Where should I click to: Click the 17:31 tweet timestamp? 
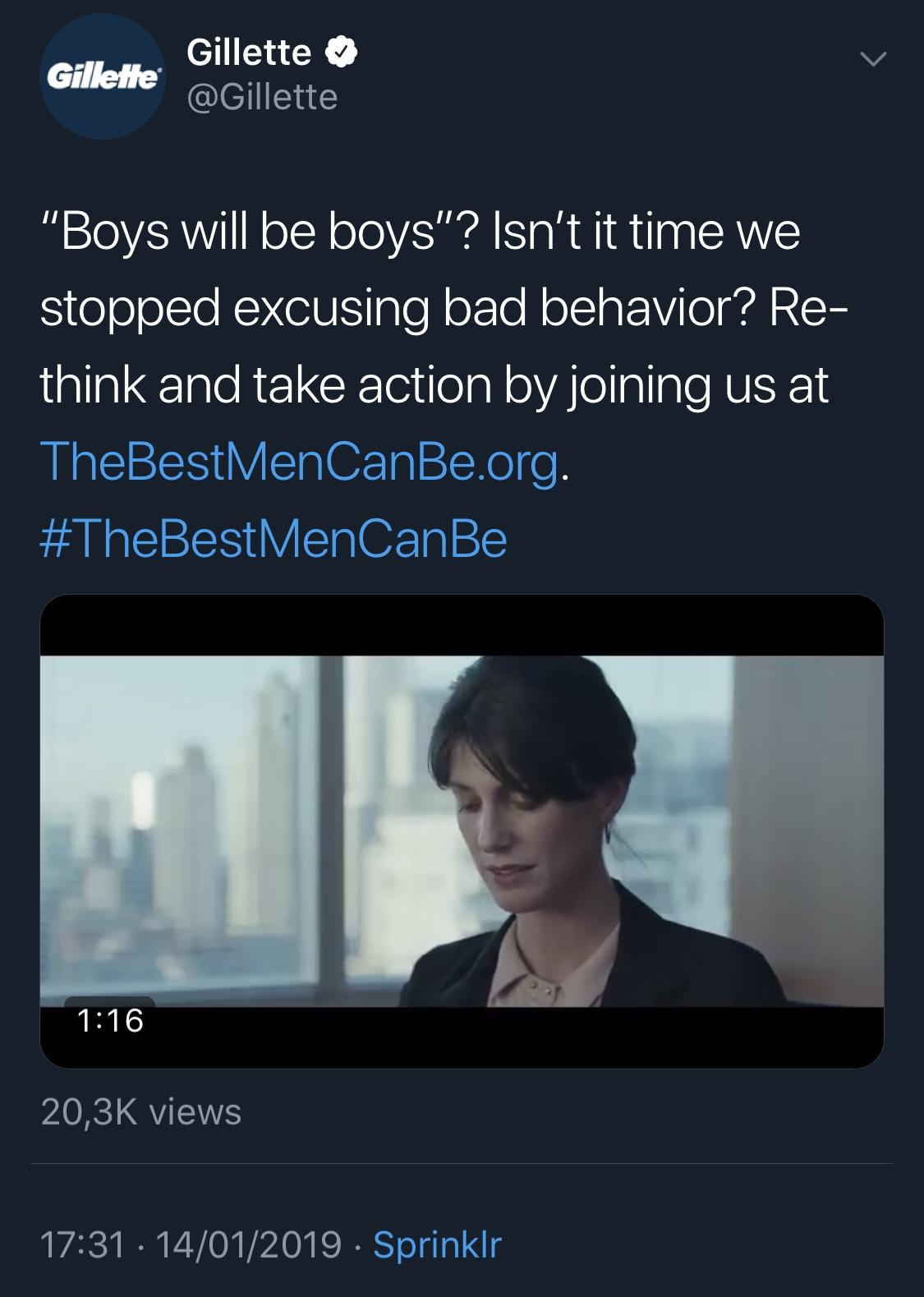82,1244
